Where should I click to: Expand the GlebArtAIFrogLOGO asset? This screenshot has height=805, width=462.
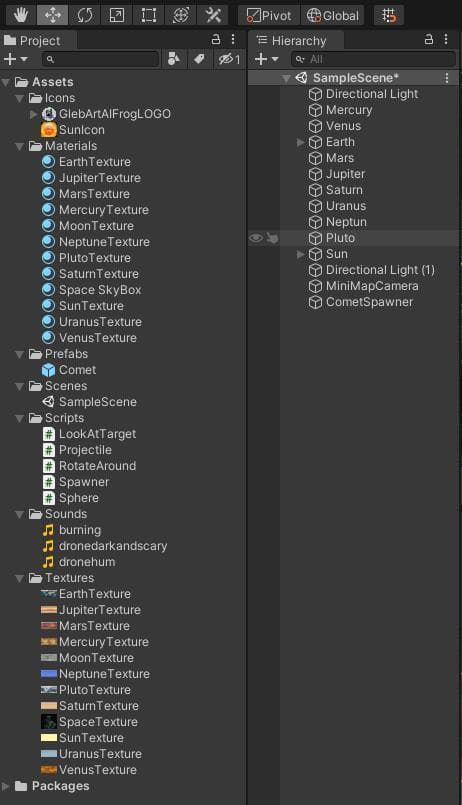33,114
